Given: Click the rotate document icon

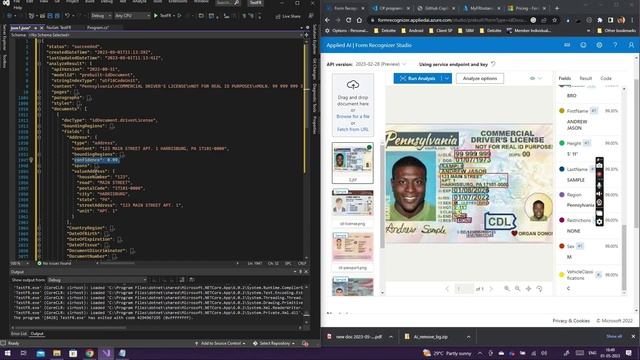Looking at the screenshot, I should coord(539,289).
